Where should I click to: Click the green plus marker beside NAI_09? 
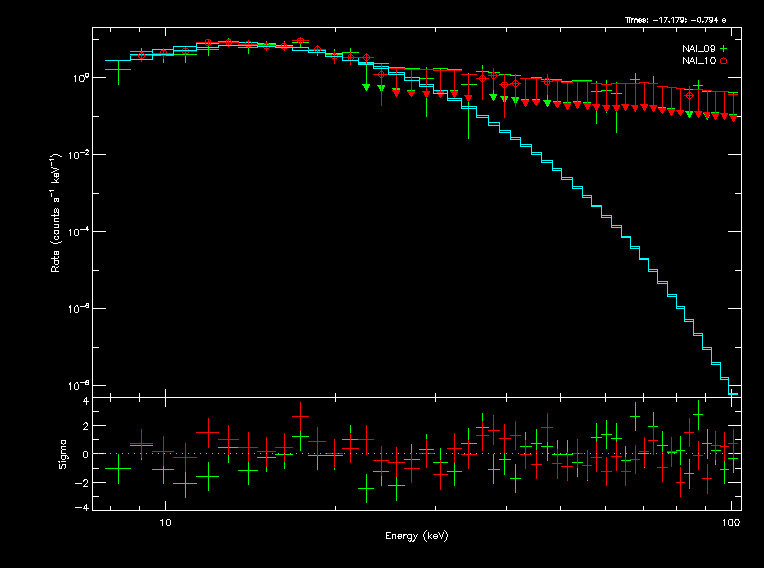pyautogui.click(x=723, y=49)
